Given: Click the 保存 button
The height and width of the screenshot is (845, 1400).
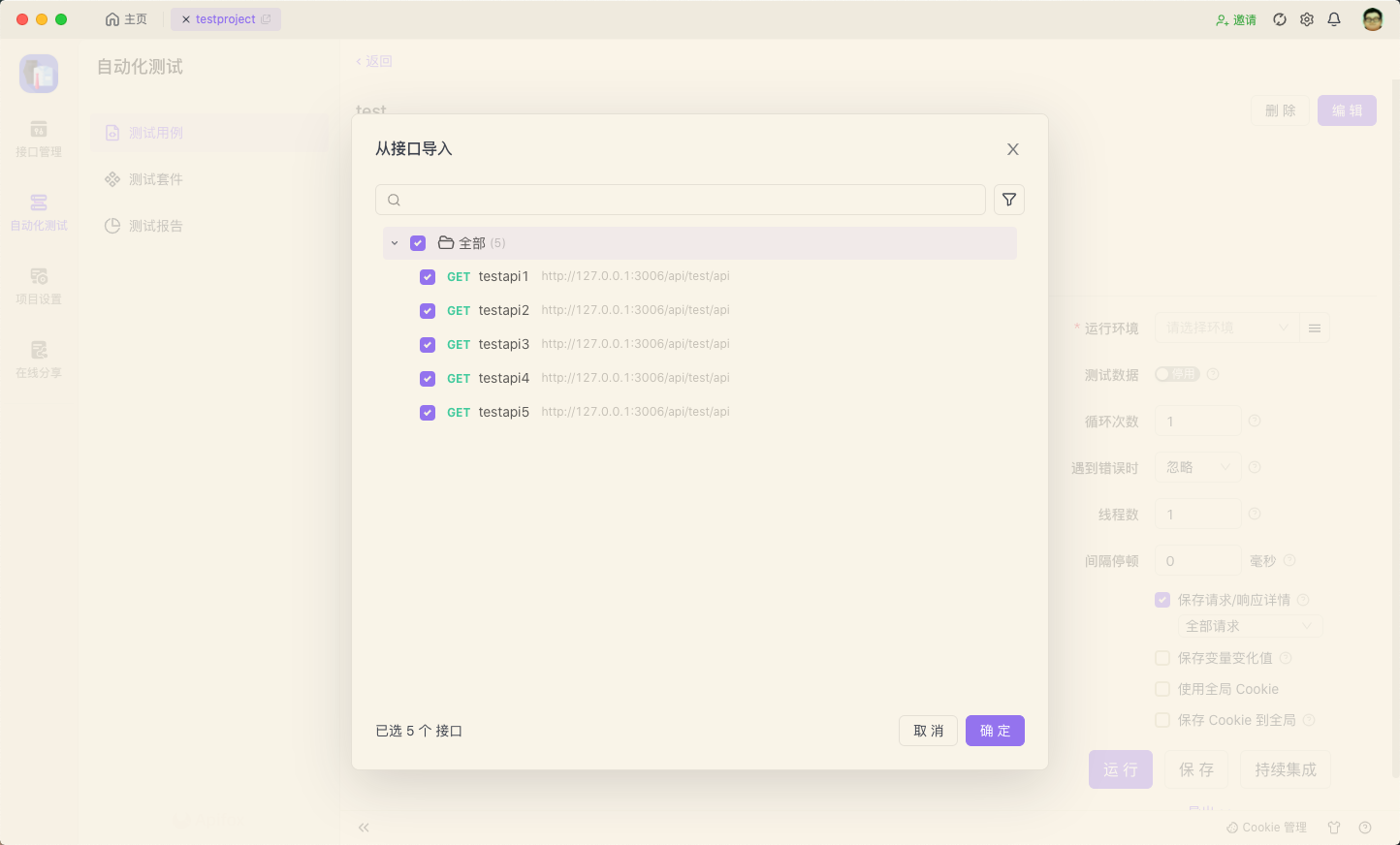Looking at the screenshot, I should [1196, 769].
